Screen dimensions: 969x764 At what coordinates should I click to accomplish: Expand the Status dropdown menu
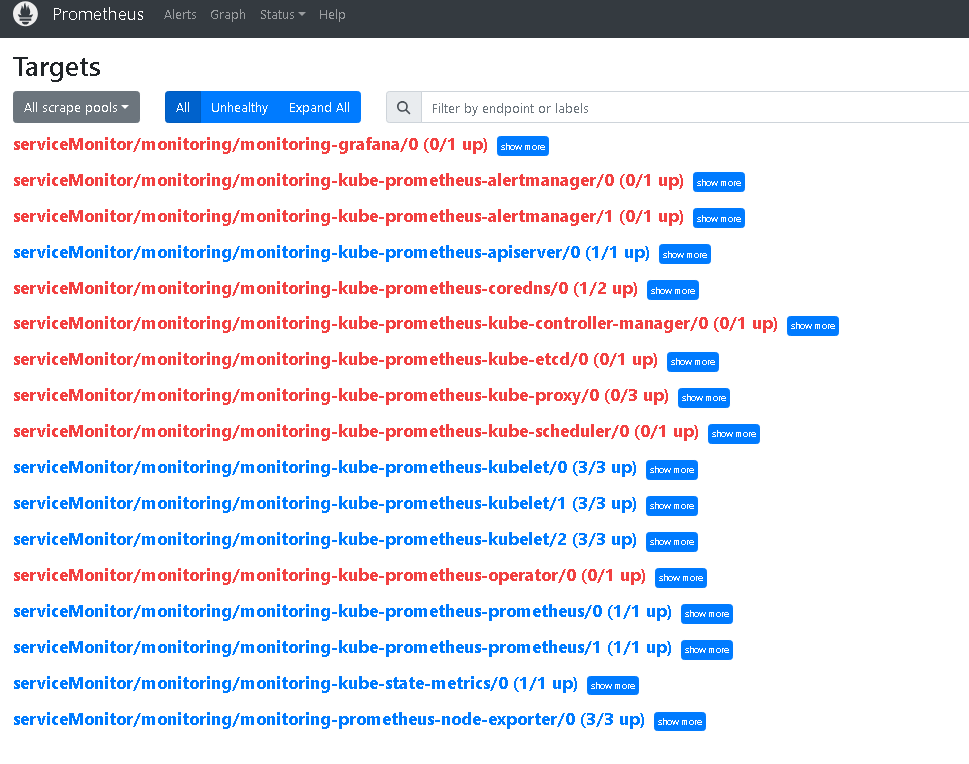pos(282,14)
